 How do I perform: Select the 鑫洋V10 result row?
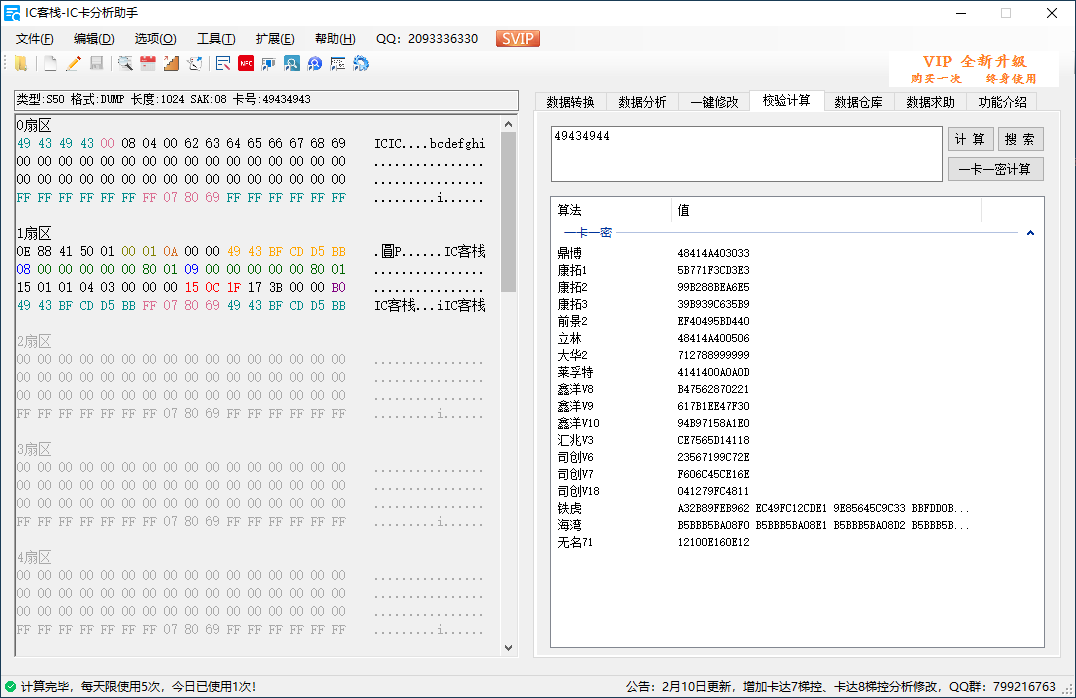797,423
